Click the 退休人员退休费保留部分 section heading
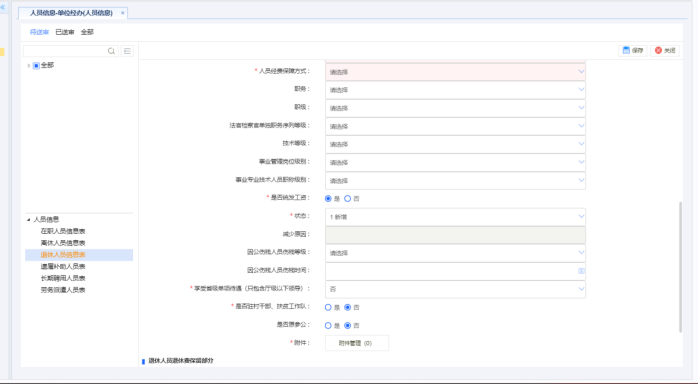Screen dimensions: 698x384 (x=181, y=361)
